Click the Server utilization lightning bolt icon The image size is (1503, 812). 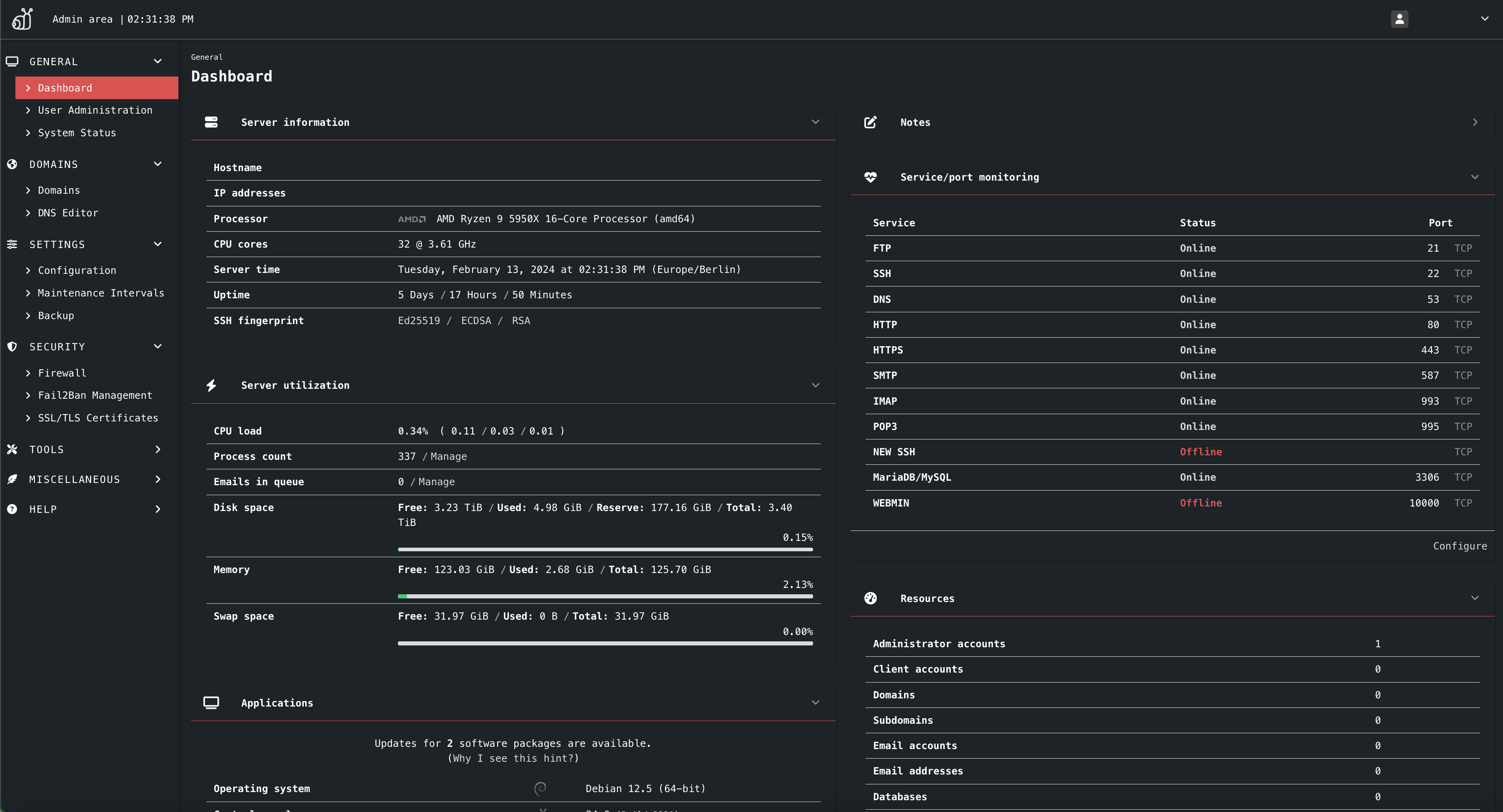click(x=211, y=385)
